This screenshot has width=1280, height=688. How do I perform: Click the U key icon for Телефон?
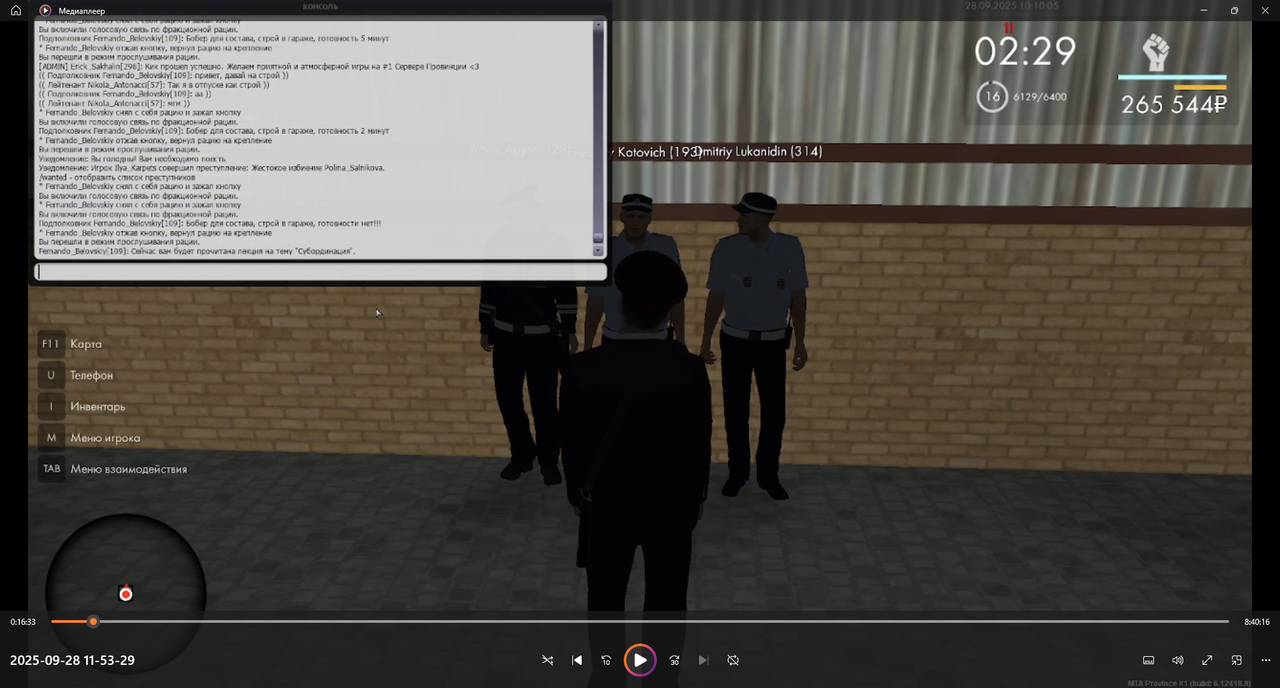(x=50, y=375)
